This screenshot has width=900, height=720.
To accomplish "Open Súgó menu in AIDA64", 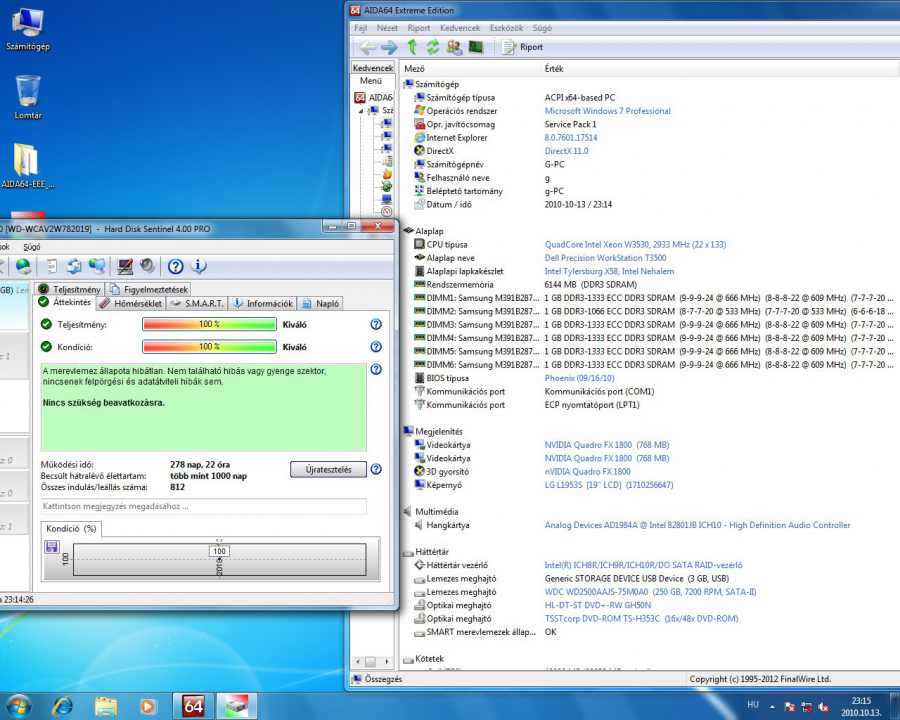I will (x=542, y=28).
